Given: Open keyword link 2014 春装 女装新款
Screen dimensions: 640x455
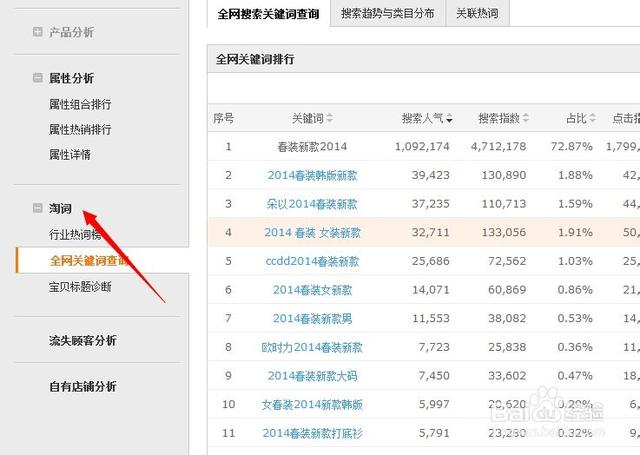Looking at the screenshot, I should point(312,233).
